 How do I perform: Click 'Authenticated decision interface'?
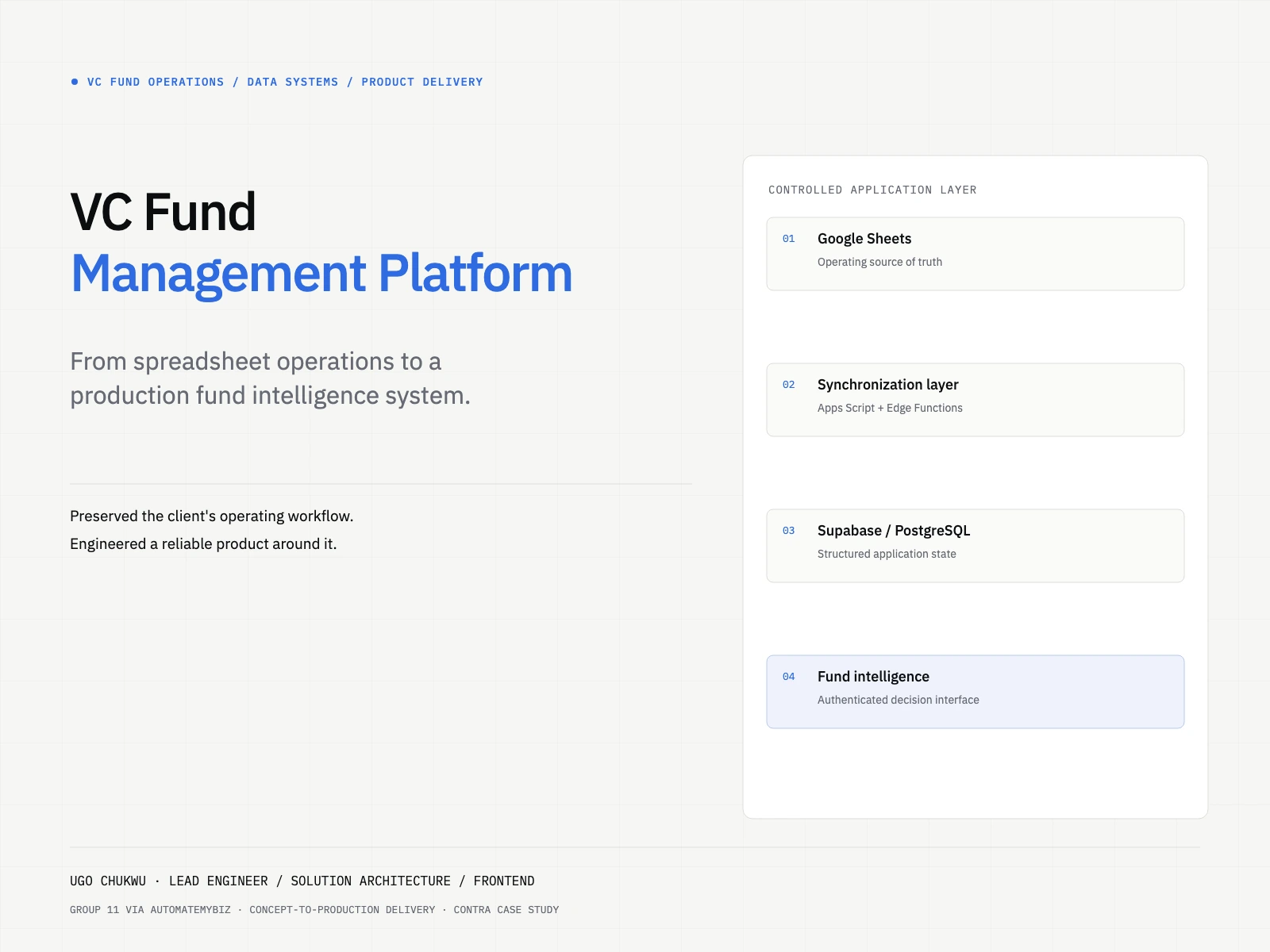[x=899, y=701]
